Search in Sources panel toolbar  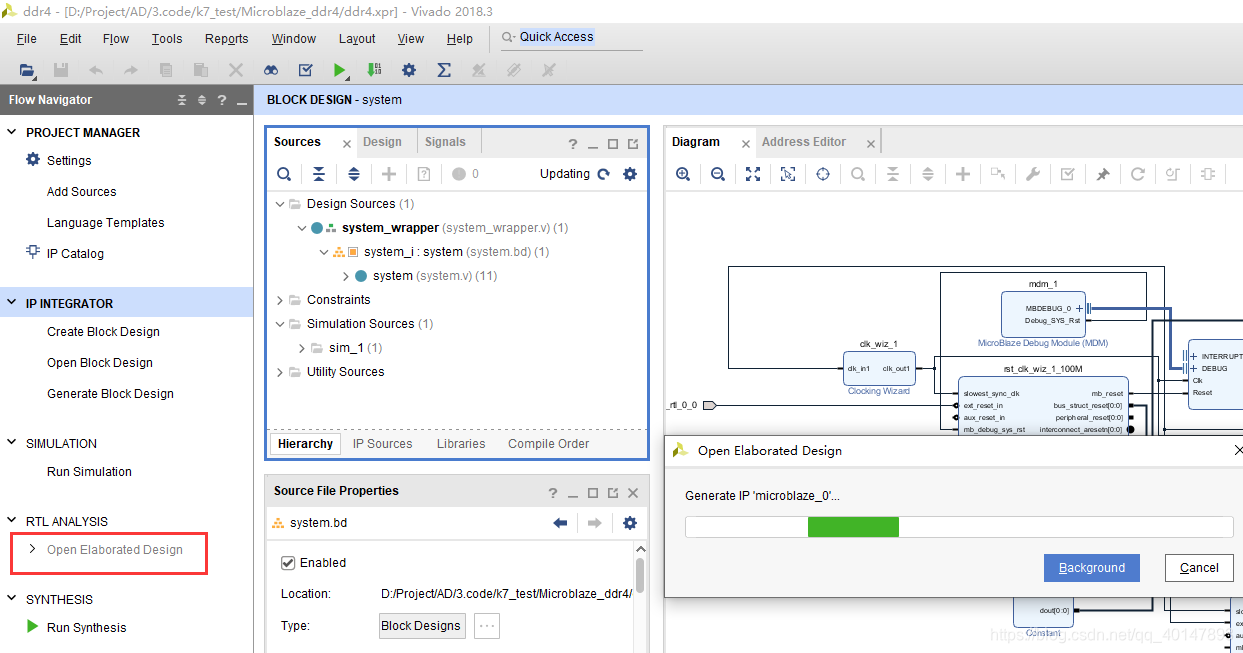[x=284, y=174]
